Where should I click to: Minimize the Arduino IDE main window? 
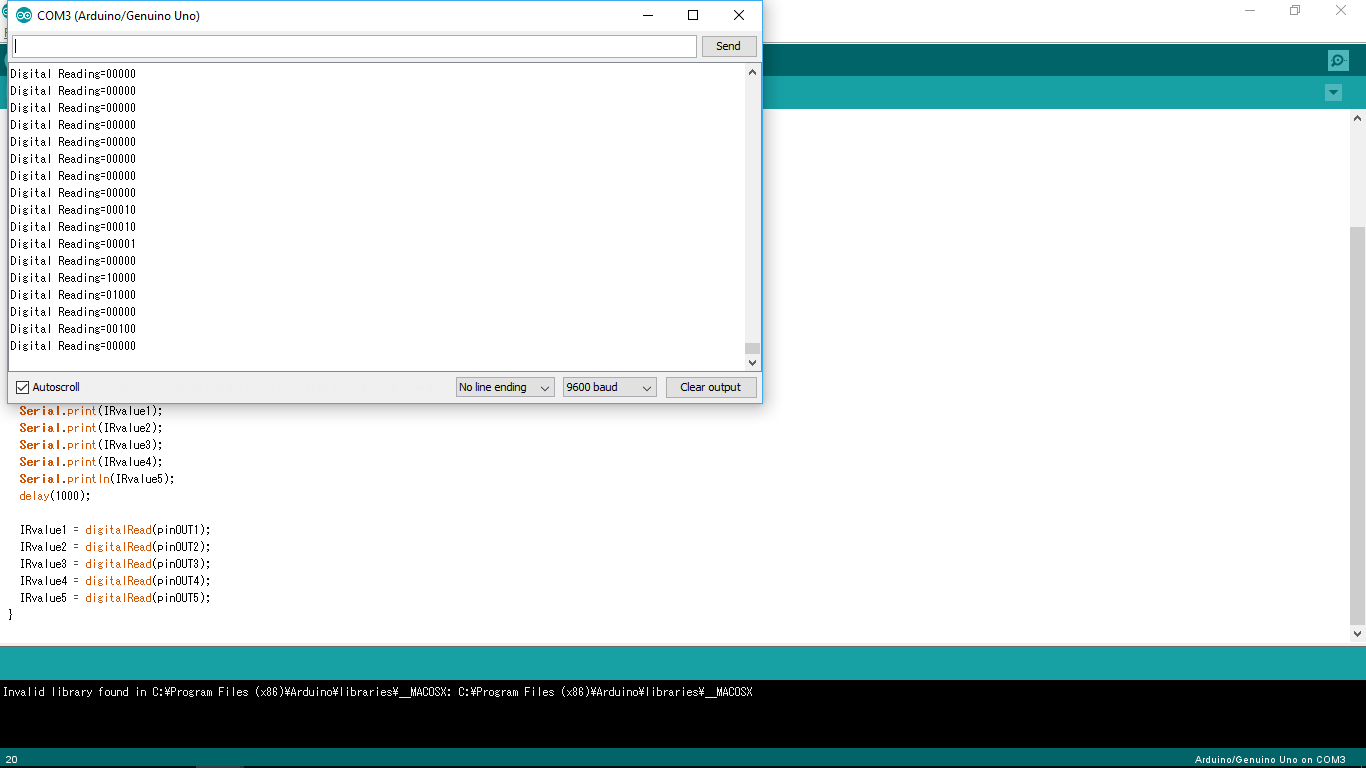(x=1250, y=10)
